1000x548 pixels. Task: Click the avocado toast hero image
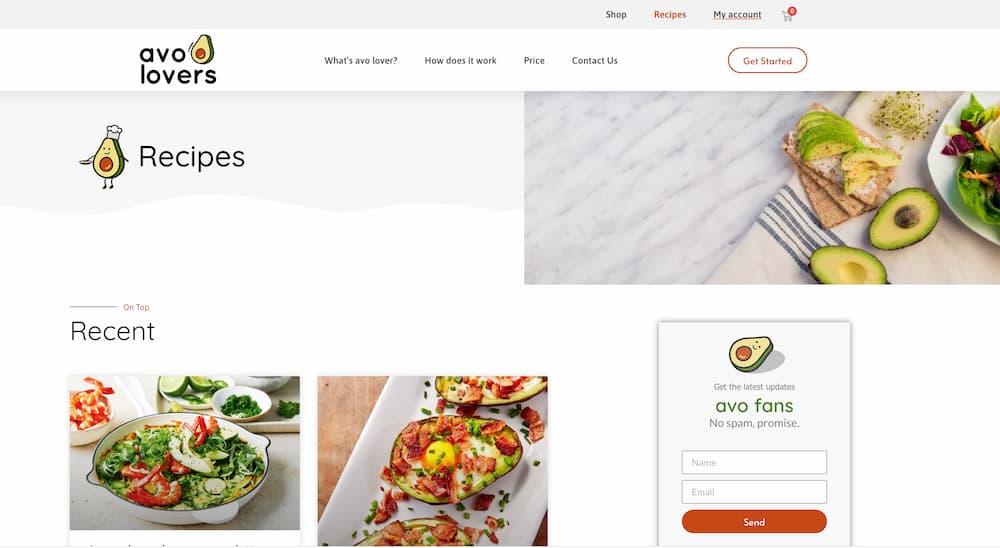pos(762,188)
